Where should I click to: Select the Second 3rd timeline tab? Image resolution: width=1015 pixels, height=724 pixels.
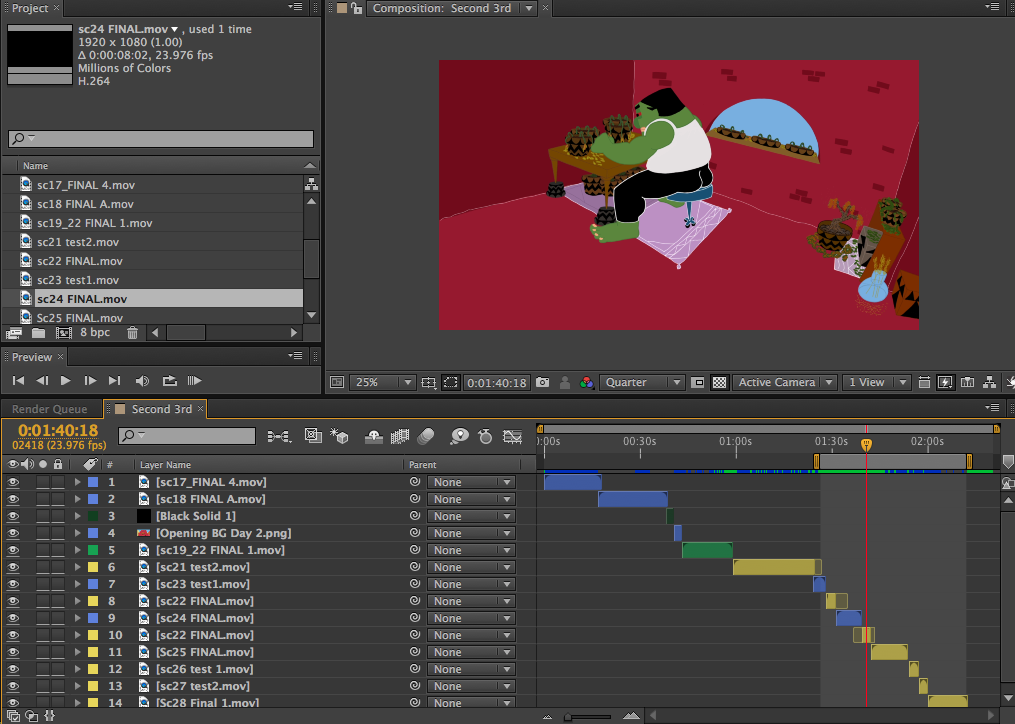(161, 409)
